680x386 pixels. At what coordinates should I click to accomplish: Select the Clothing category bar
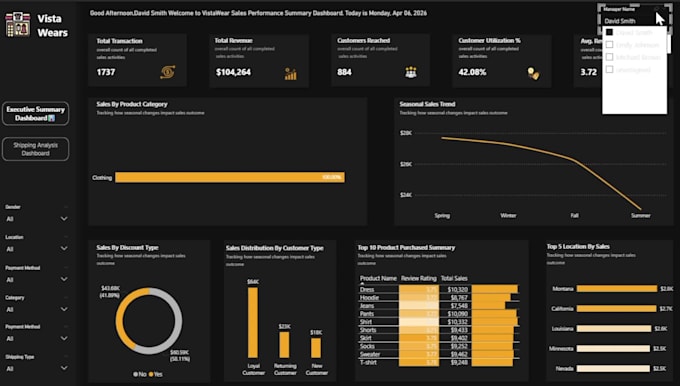[230, 177]
